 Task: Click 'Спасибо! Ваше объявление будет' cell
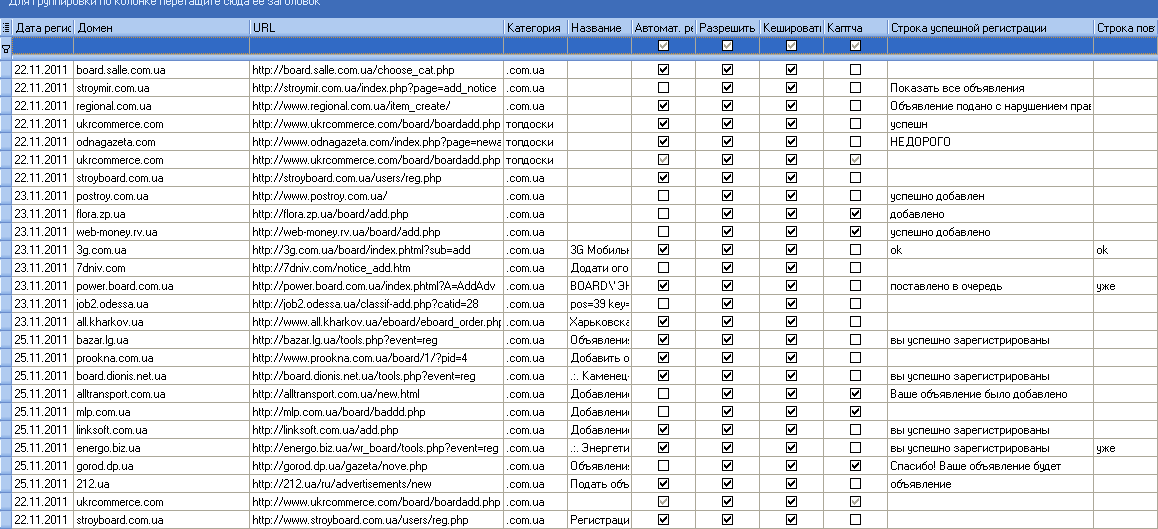pos(990,465)
